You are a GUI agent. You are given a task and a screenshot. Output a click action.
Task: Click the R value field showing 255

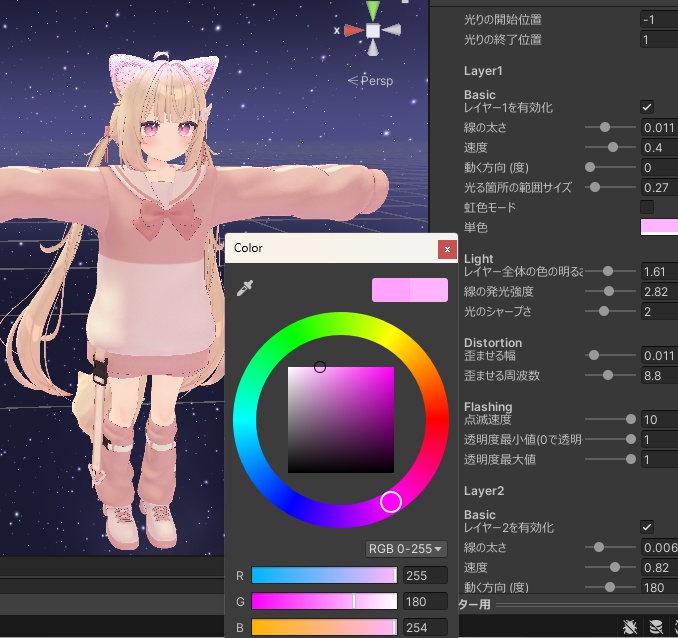tap(425, 575)
